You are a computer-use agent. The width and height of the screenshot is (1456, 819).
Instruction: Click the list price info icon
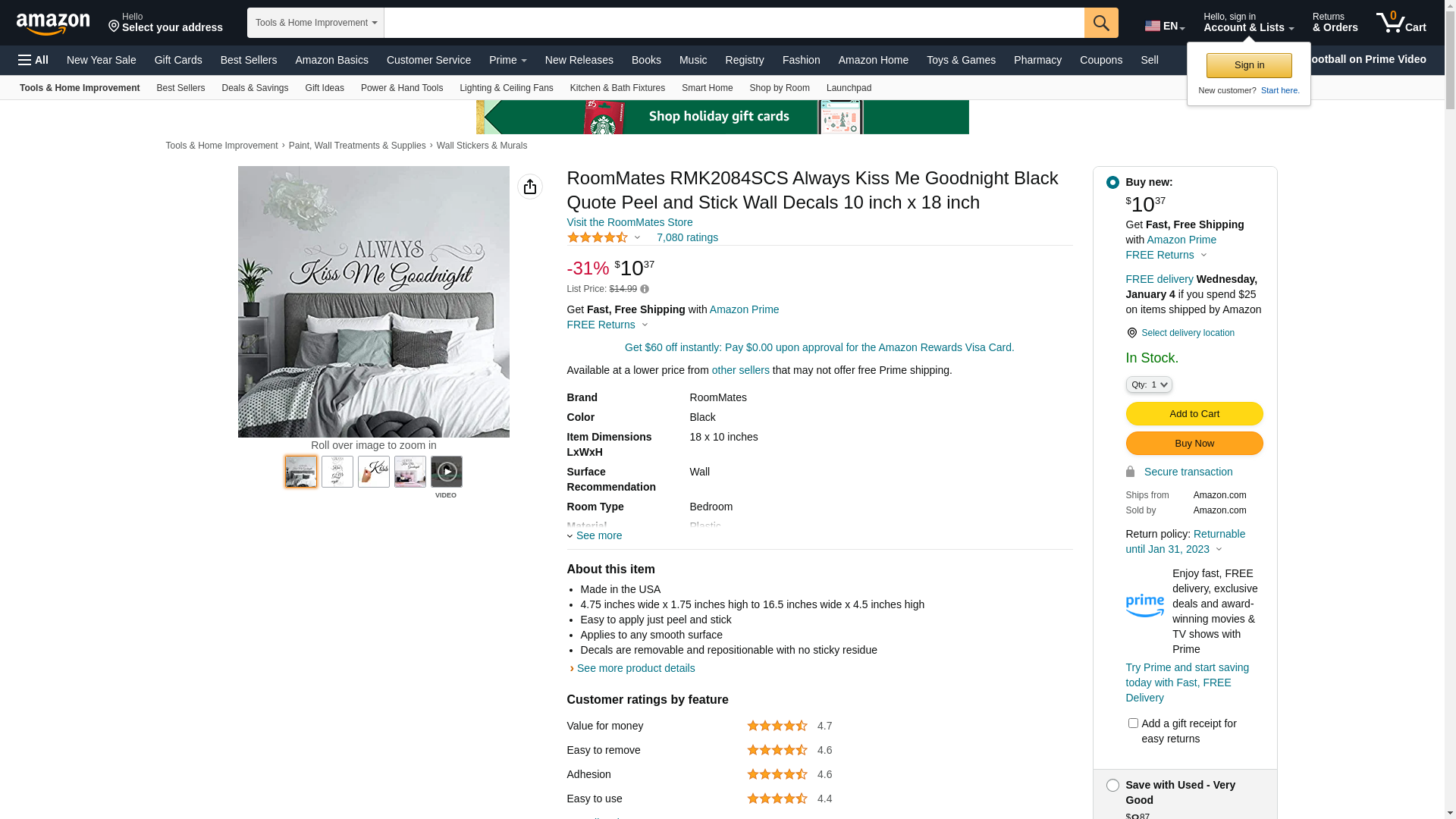(645, 289)
